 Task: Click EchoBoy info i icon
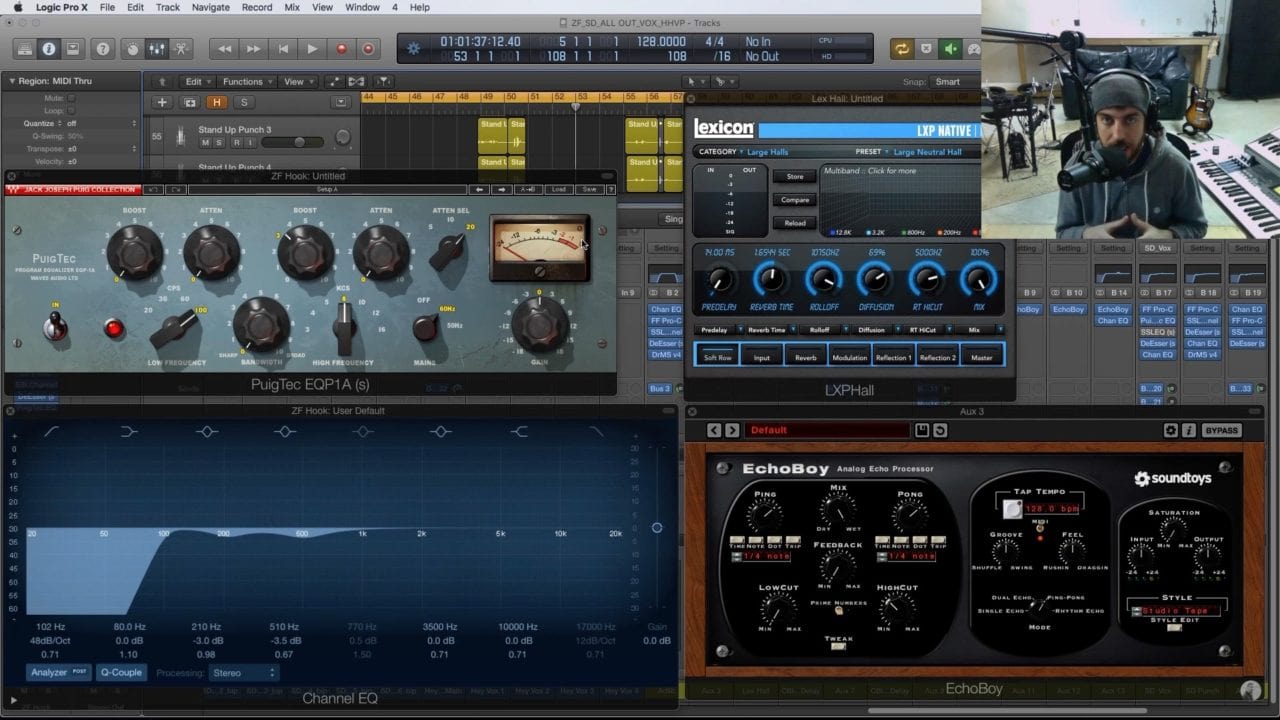pos(1189,430)
